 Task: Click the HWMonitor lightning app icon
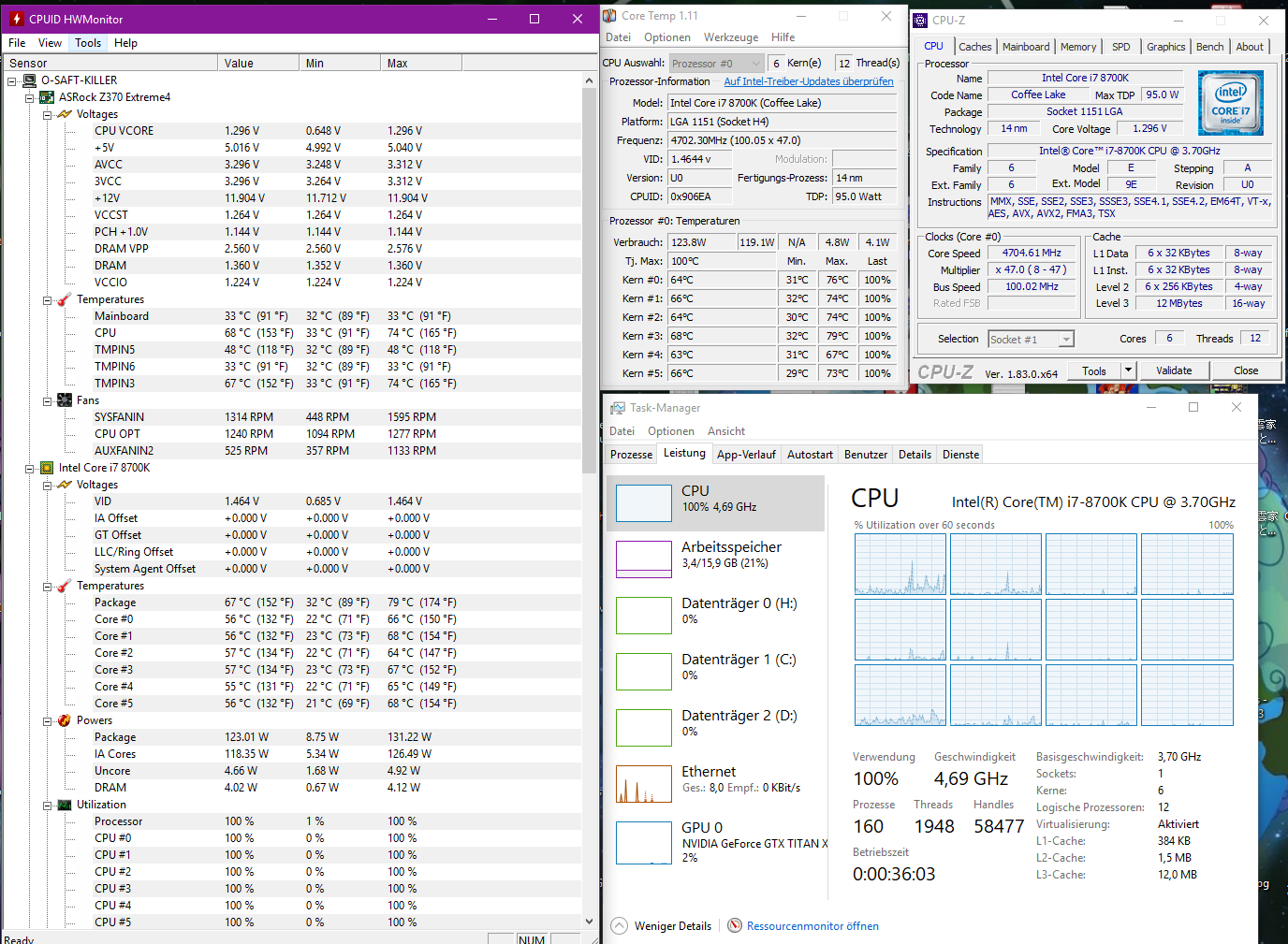point(16,19)
